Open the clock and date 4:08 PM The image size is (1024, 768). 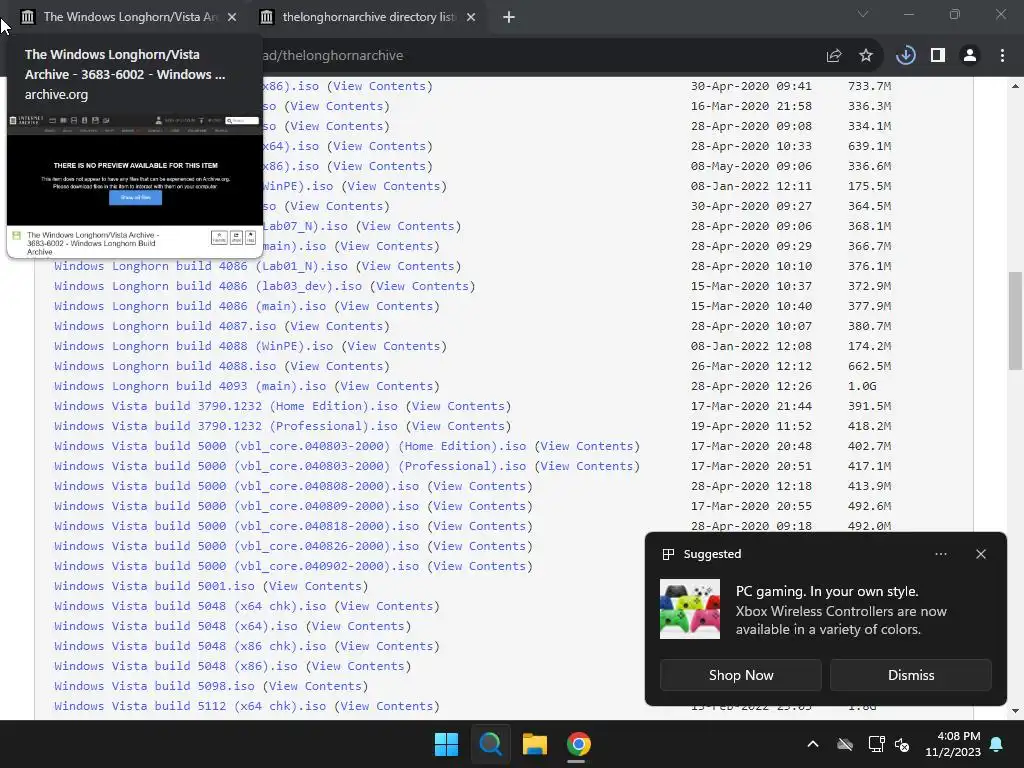coord(953,744)
